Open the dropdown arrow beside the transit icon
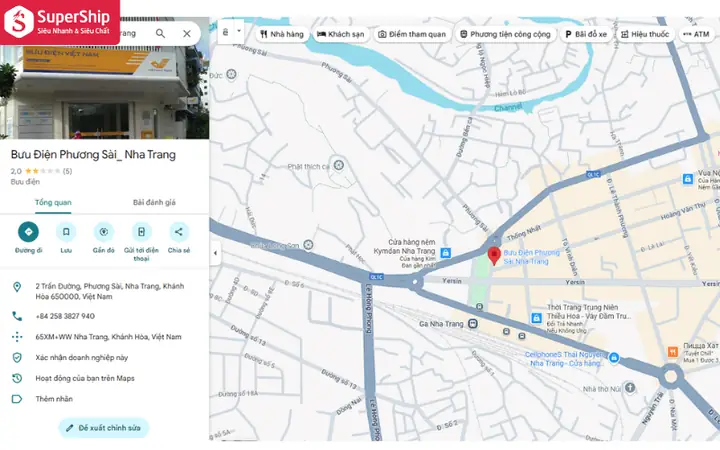This screenshot has width=720, height=450. (x=239, y=31)
